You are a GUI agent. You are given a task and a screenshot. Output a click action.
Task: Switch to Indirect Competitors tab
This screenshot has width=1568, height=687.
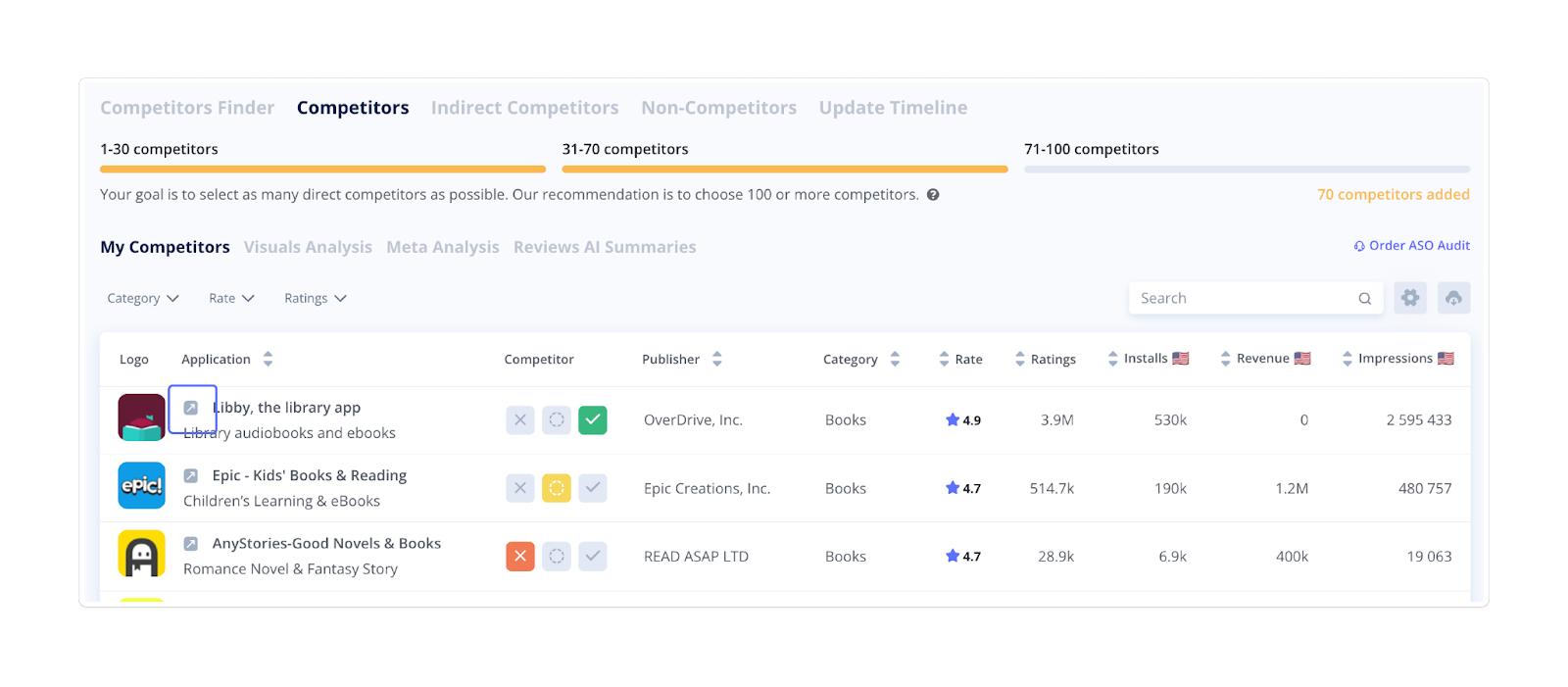click(524, 108)
